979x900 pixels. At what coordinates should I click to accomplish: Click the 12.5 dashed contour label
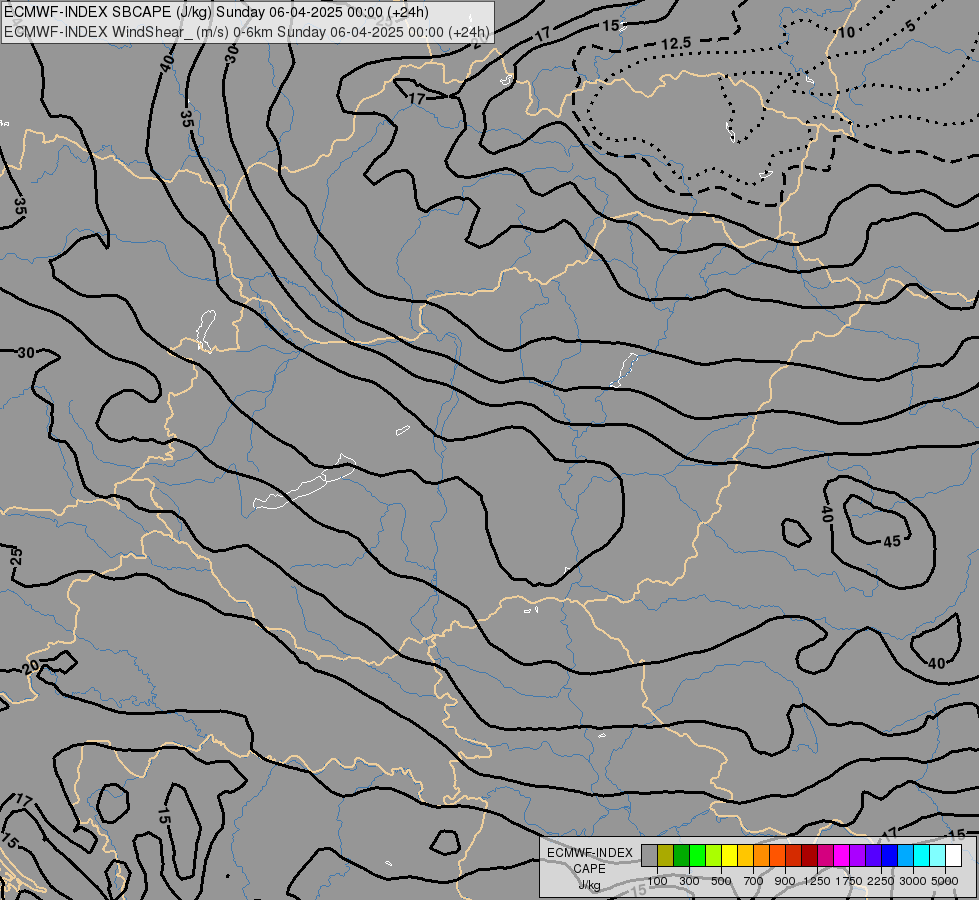(x=676, y=43)
